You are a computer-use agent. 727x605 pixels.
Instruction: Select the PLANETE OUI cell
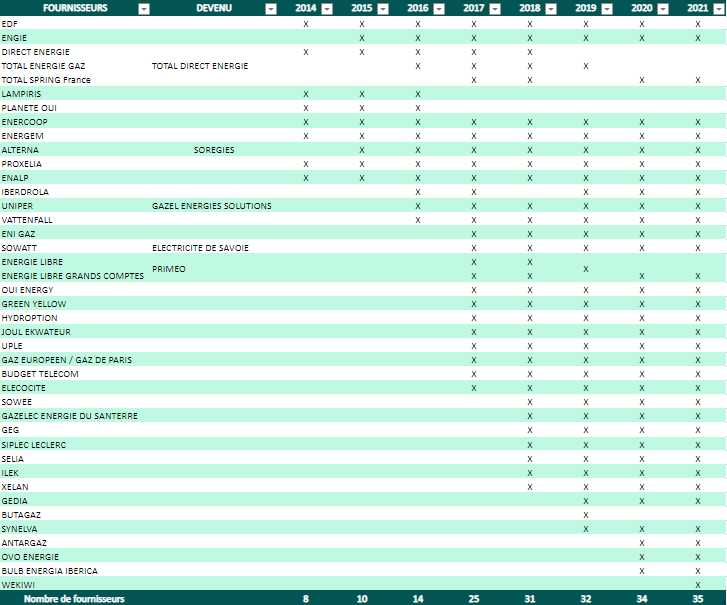(x=75, y=108)
